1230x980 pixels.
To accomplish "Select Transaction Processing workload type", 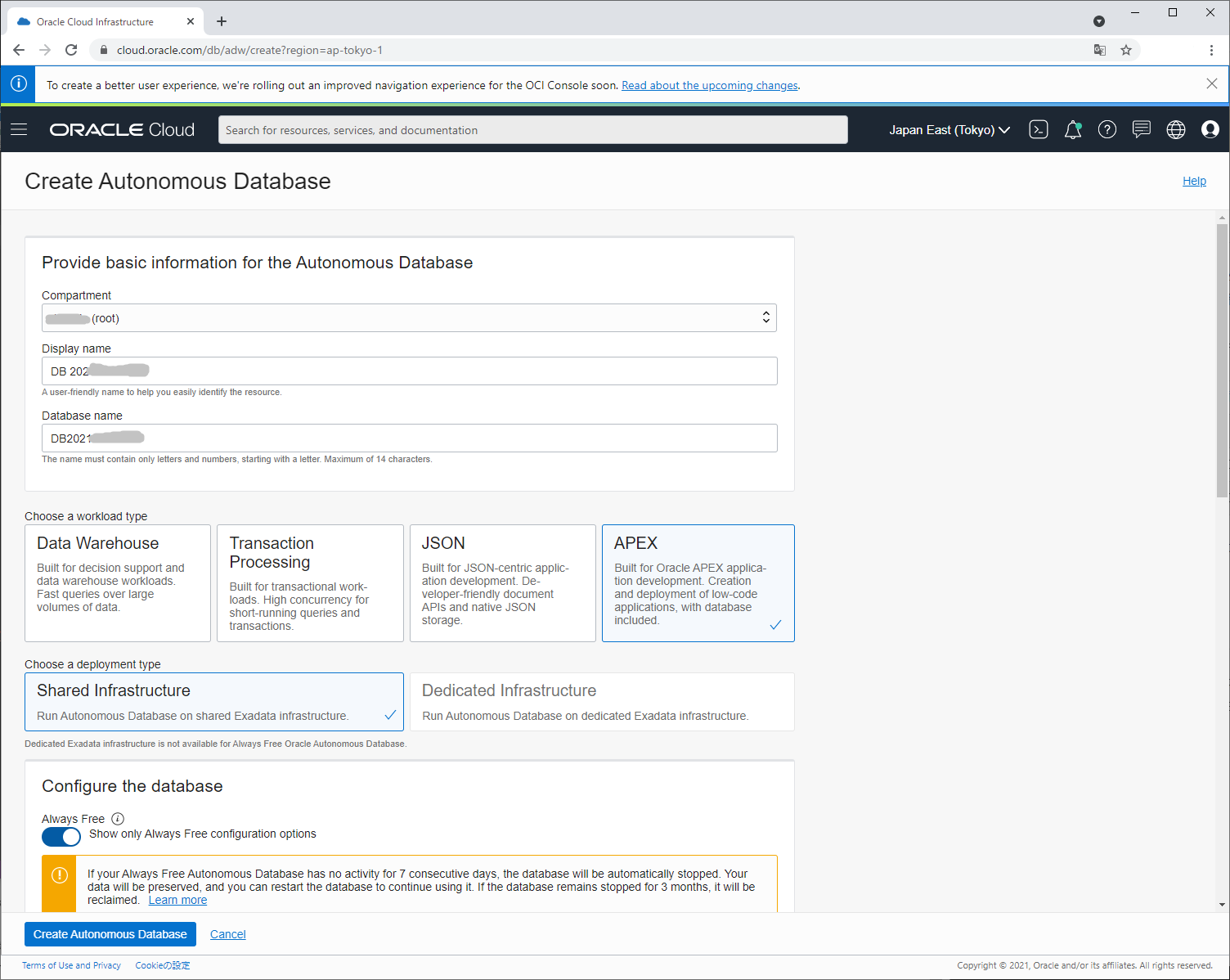I will pos(310,583).
